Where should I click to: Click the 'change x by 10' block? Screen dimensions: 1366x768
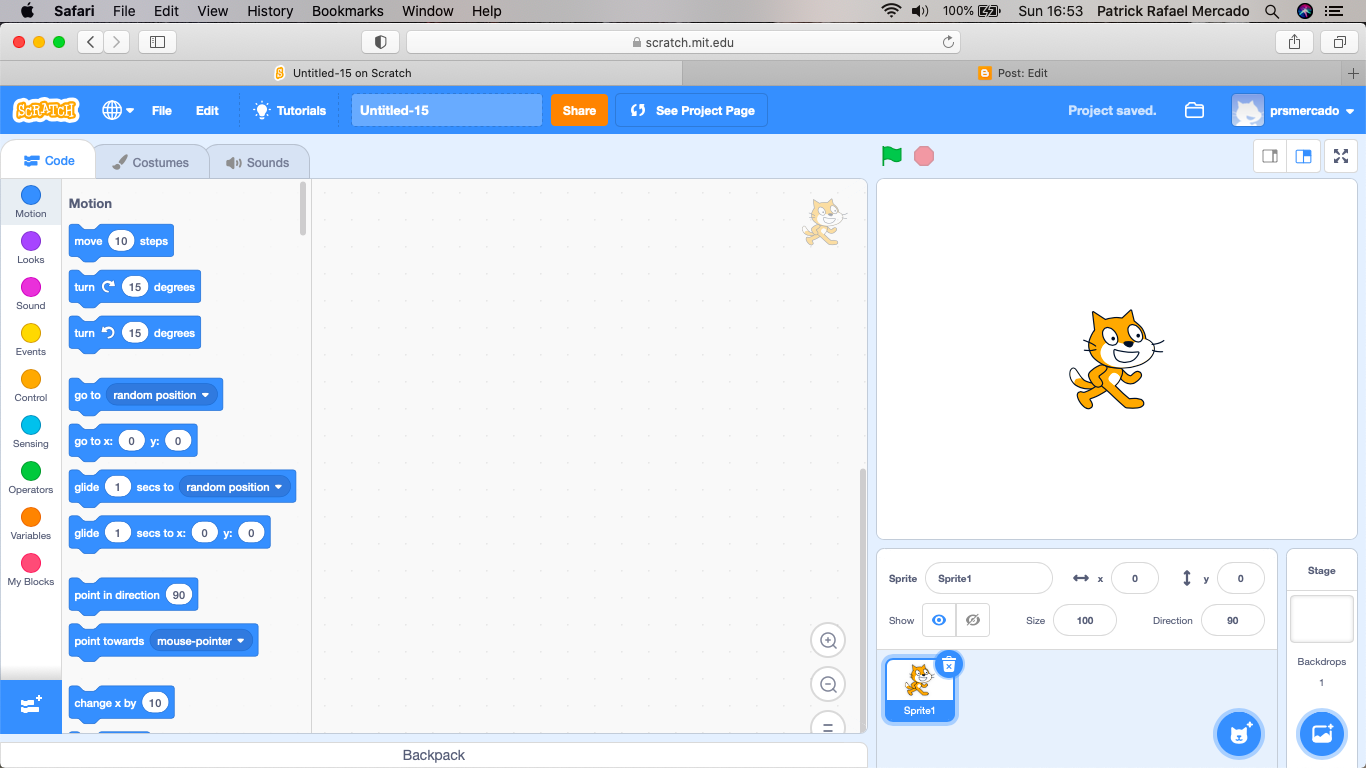coord(121,703)
